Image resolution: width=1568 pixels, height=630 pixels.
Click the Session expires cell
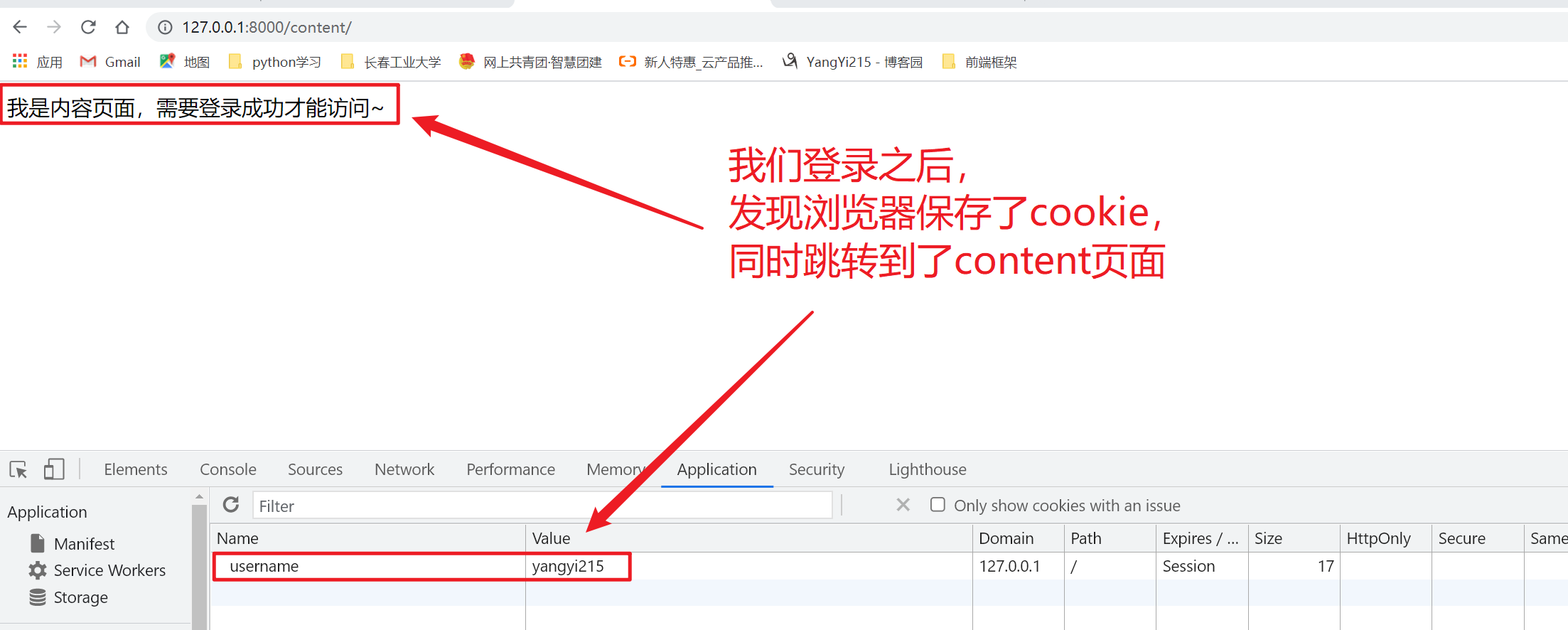1202,566
